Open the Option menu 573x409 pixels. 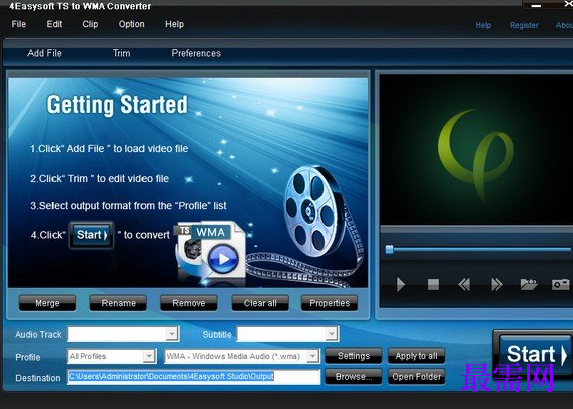132,24
